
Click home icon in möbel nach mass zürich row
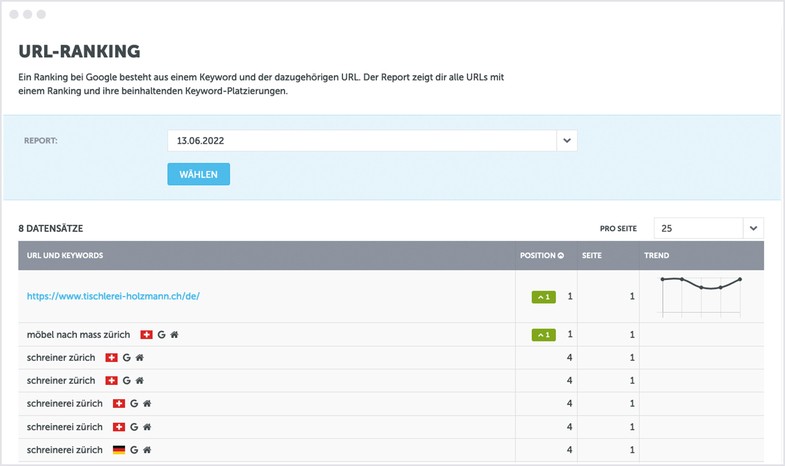tap(175, 334)
